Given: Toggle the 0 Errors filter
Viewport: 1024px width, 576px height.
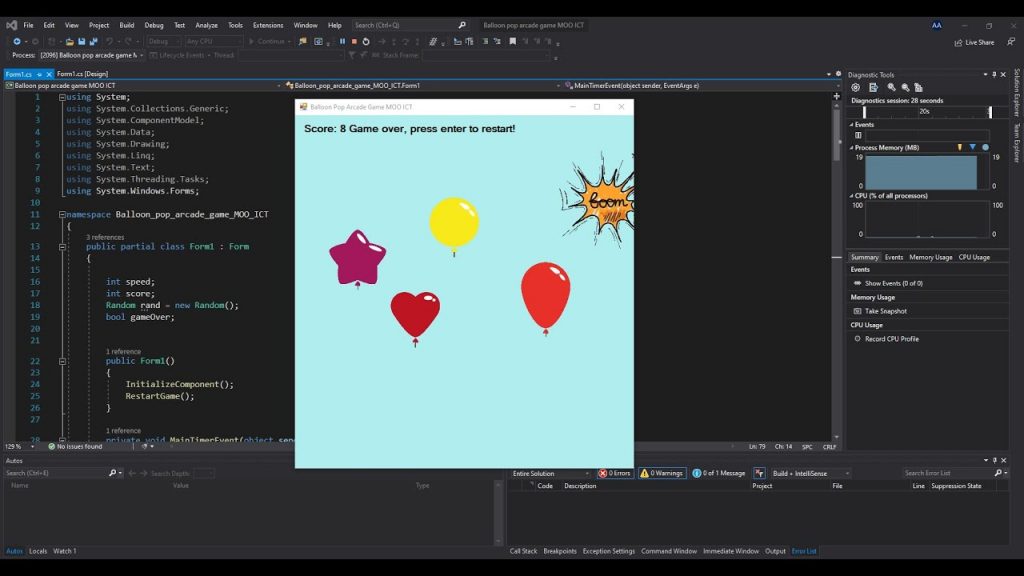Looking at the screenshot, I should [x=615, y=473].
